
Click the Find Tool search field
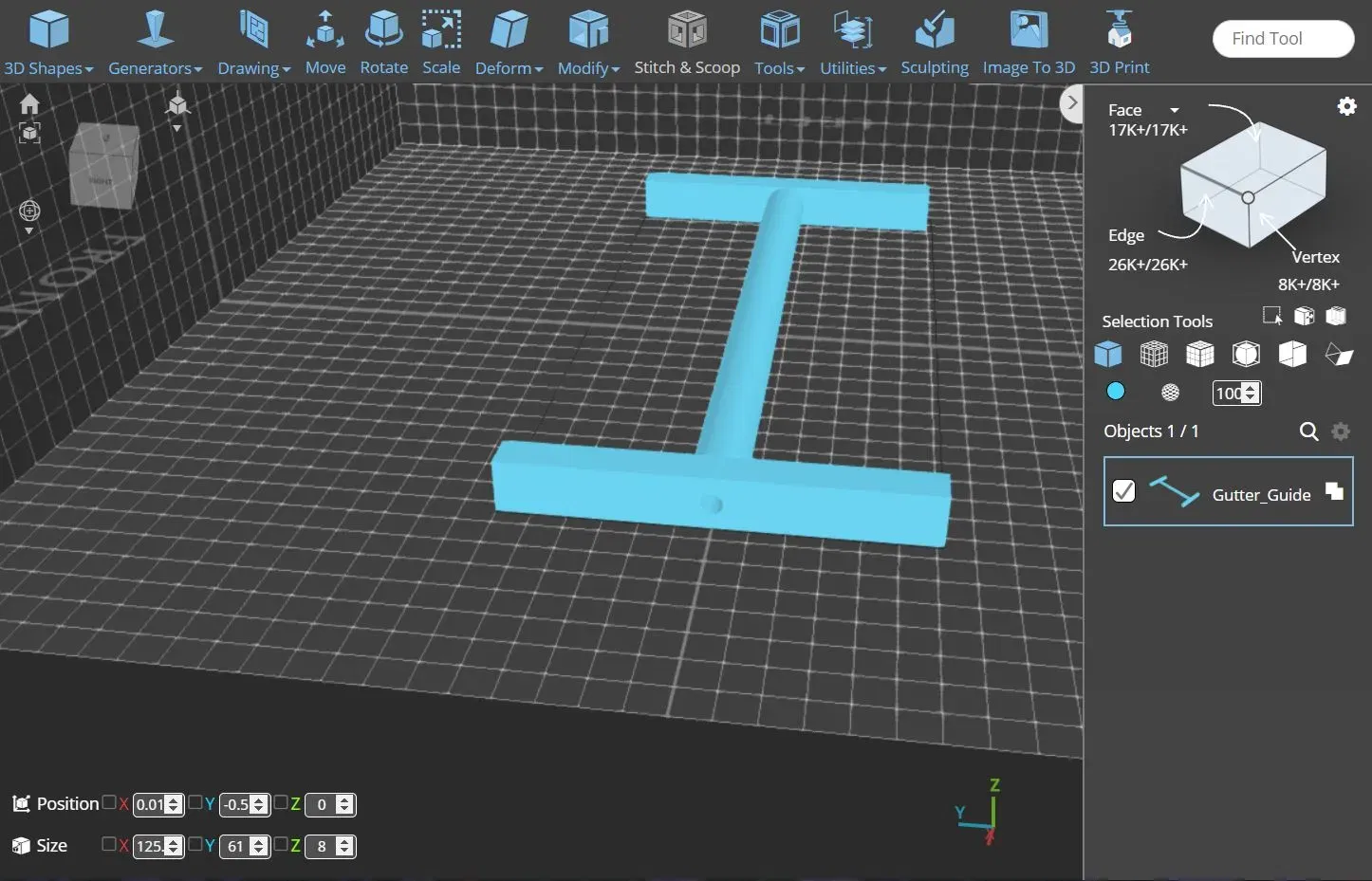(1282, 39)
